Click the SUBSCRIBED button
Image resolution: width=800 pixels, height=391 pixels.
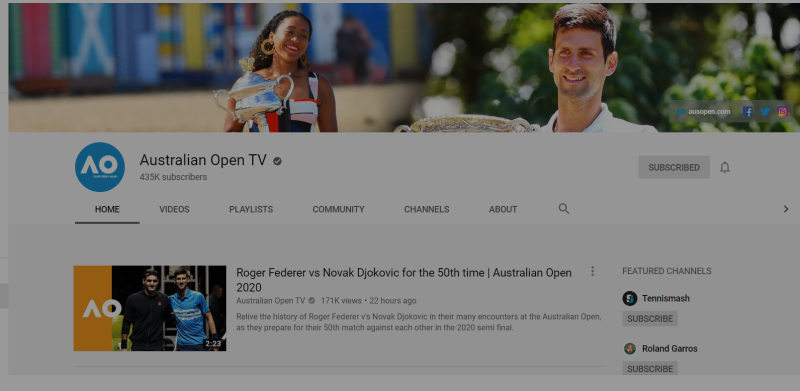[674, 167]
